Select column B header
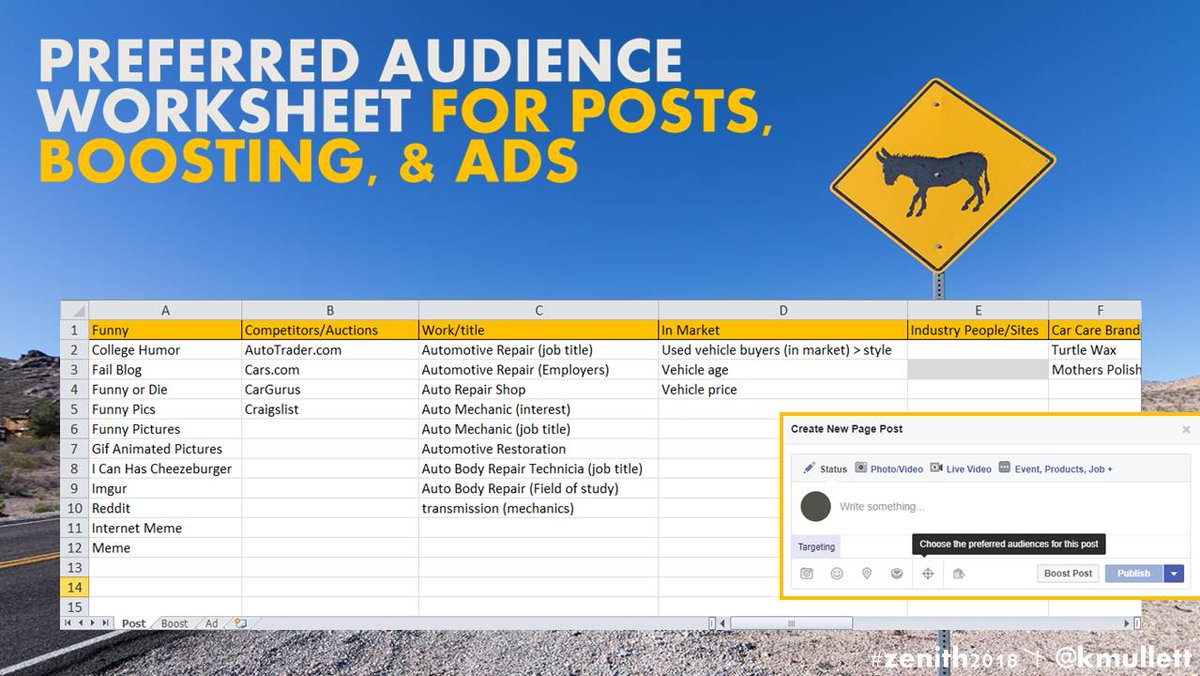Image resolution: width=1200 pixels, height=676 pixels. 330,310
